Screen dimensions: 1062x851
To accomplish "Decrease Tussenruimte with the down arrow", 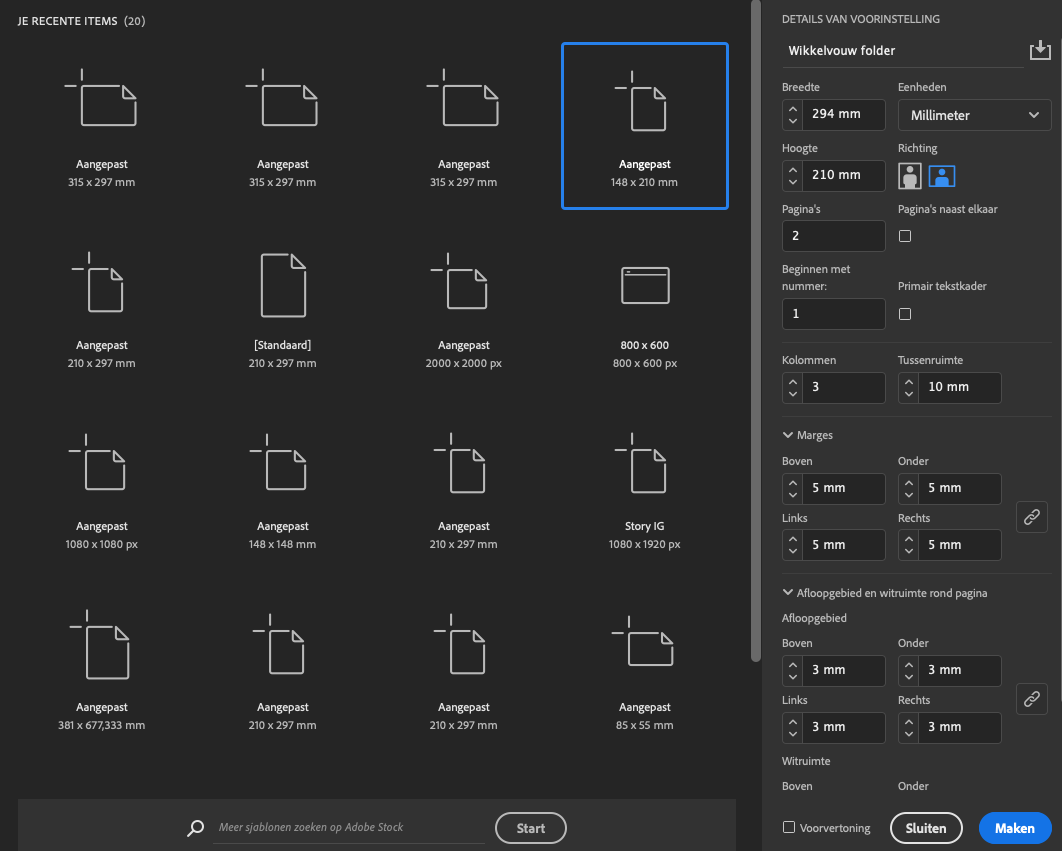I will point(909,394).
